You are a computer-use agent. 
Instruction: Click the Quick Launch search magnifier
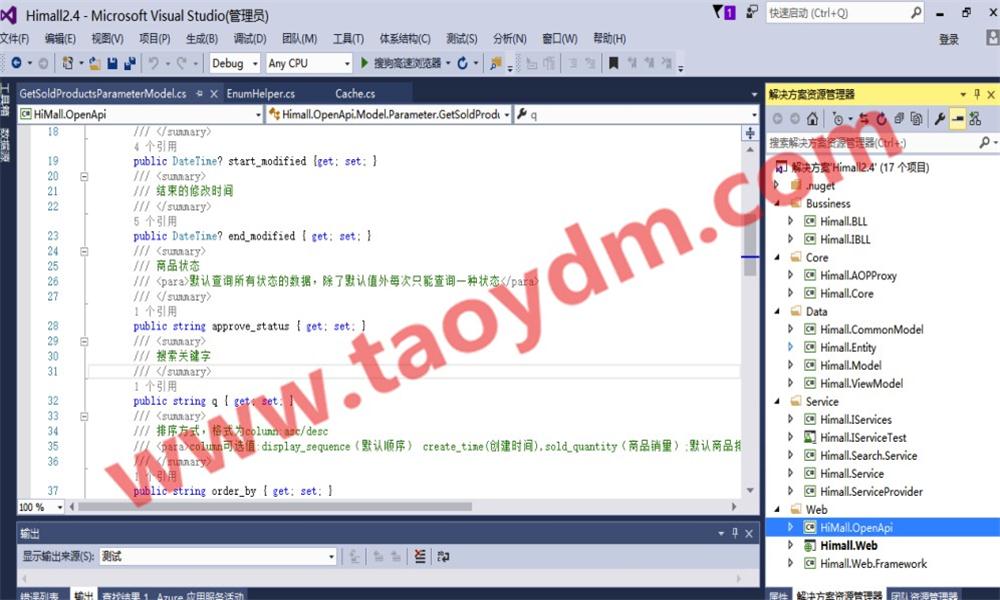(x=916, y=12)
